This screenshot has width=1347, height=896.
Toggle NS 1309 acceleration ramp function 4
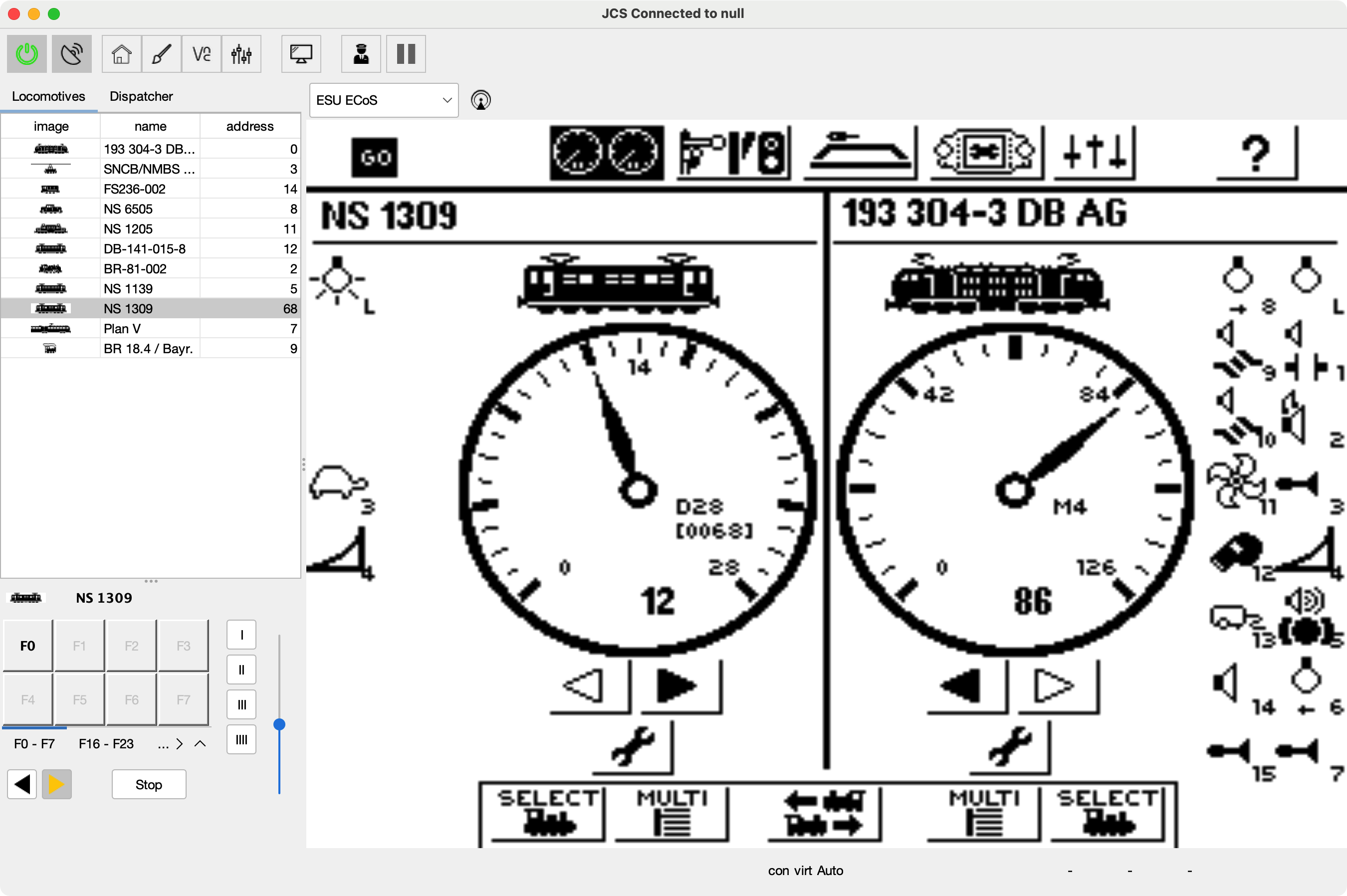[342, 553]
